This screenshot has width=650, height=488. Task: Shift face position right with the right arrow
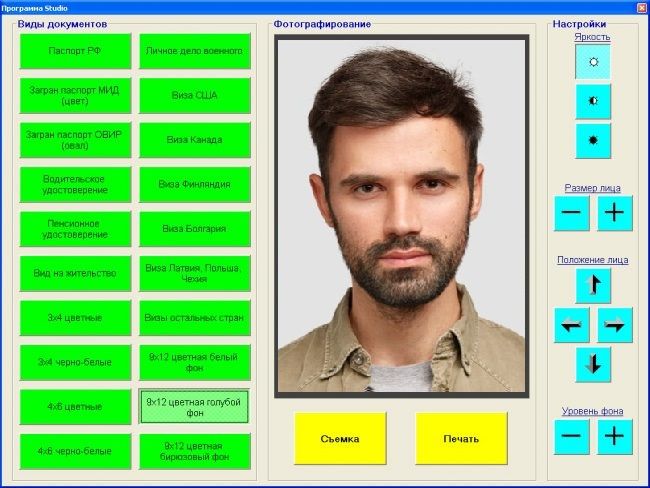[x=615, y=325]
